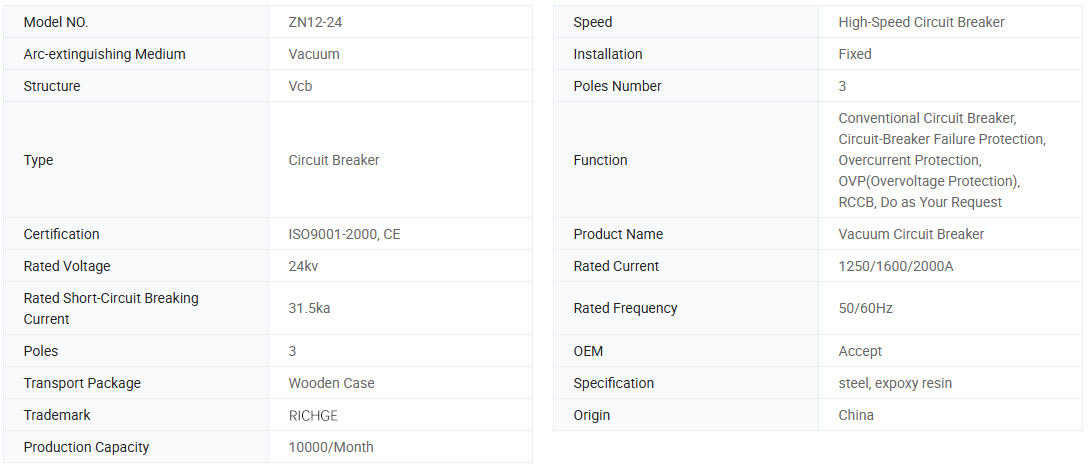
Task: Select the Wooden Case transport package value
Action: pyautogui.click(x=331, y=383)
